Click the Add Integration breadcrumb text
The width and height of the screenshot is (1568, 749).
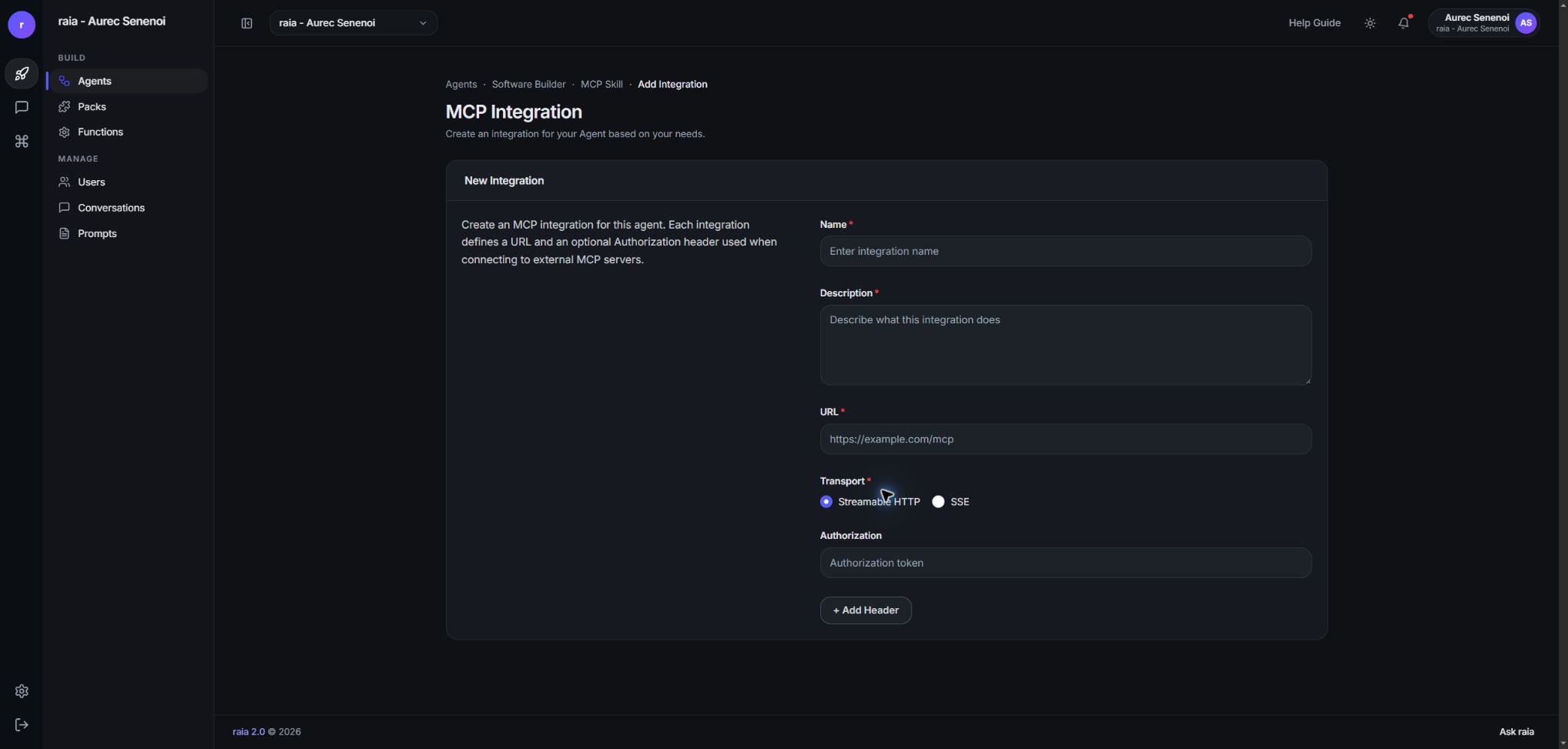click(672, 85)
